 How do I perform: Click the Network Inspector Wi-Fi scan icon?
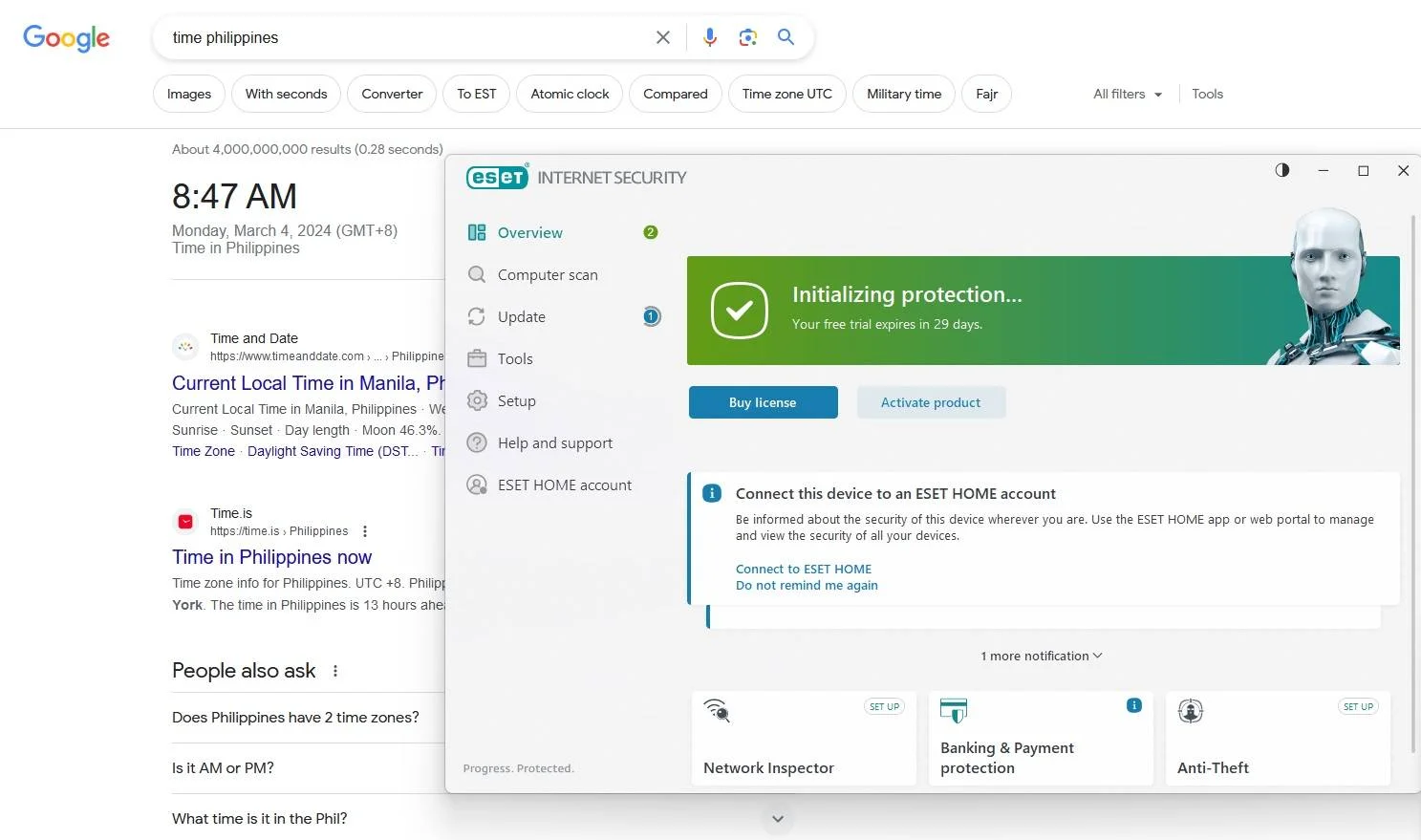pos(717,710)
